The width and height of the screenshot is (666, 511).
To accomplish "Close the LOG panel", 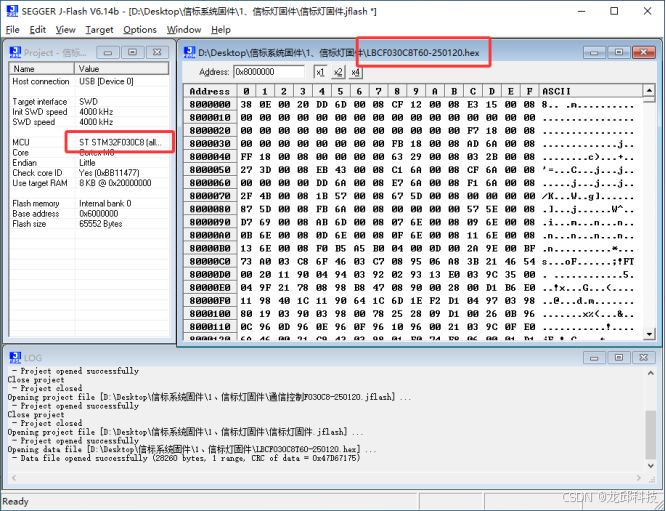I will tap(643, 358).
